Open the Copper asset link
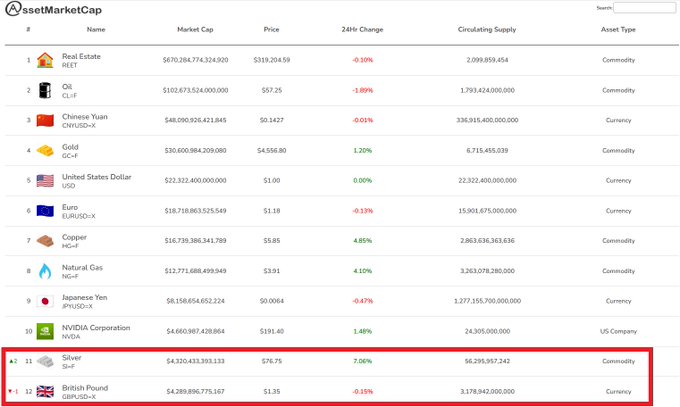This screenshot has width=680, height=407. coord(74,237)
